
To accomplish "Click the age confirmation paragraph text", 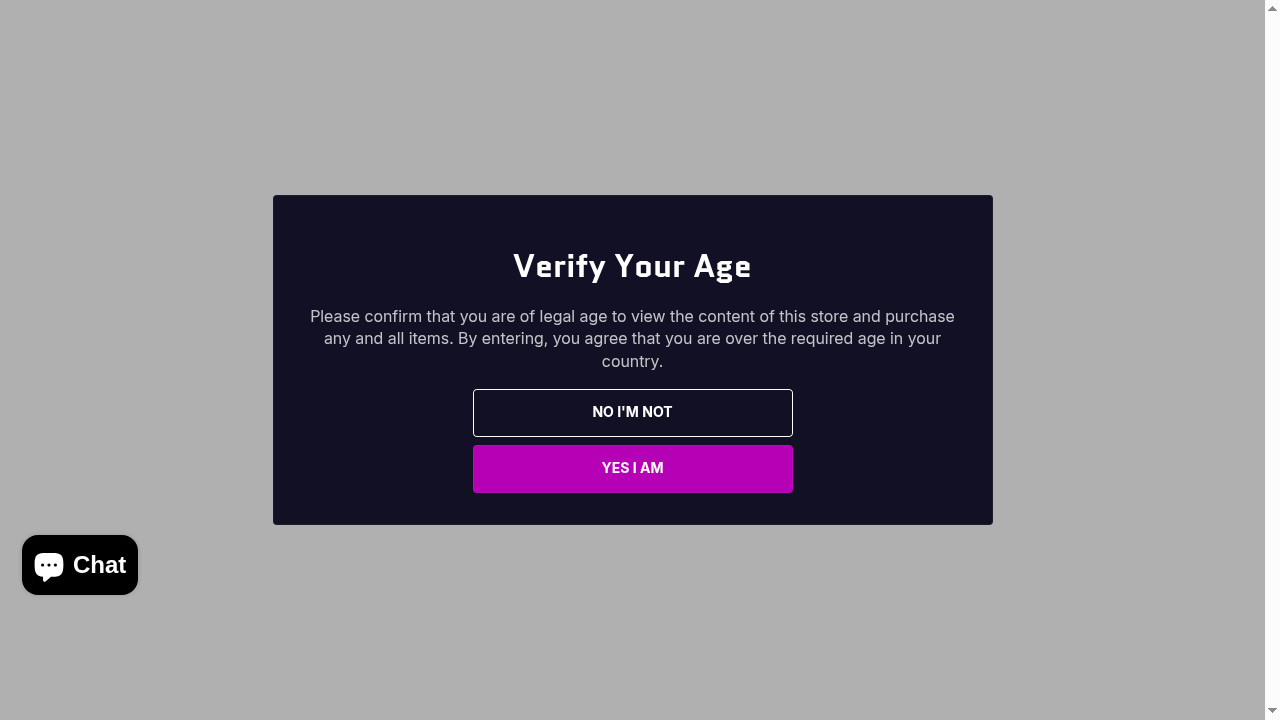I will coord(632,338).
